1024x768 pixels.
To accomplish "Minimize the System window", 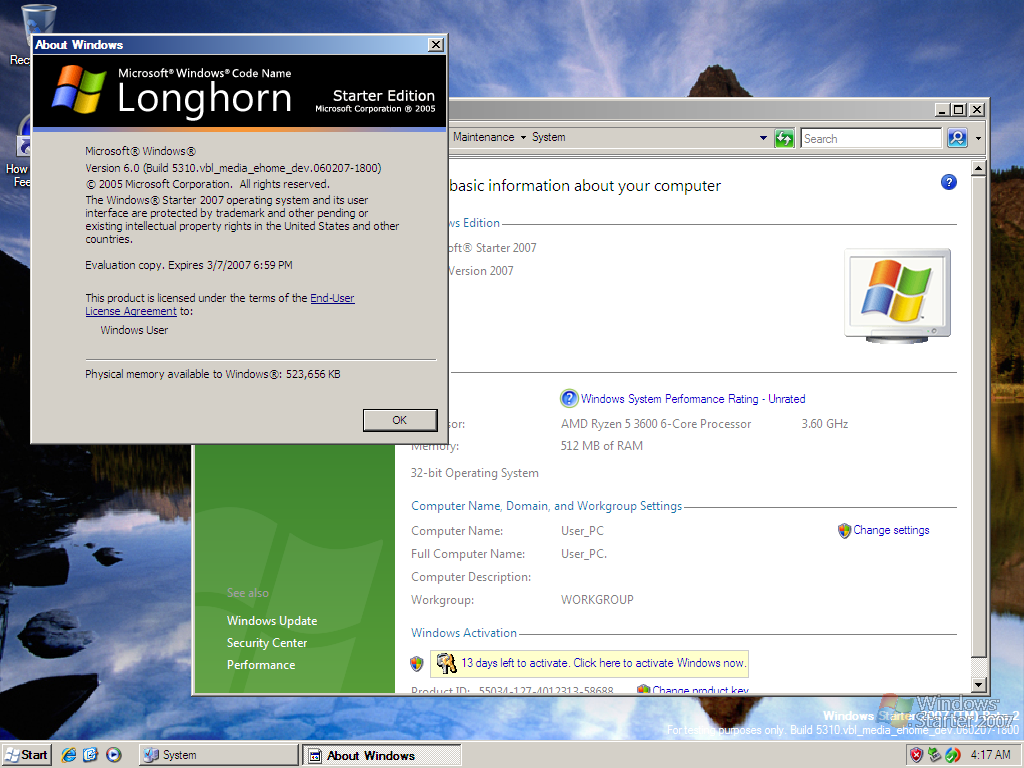I will coord(941,110).
